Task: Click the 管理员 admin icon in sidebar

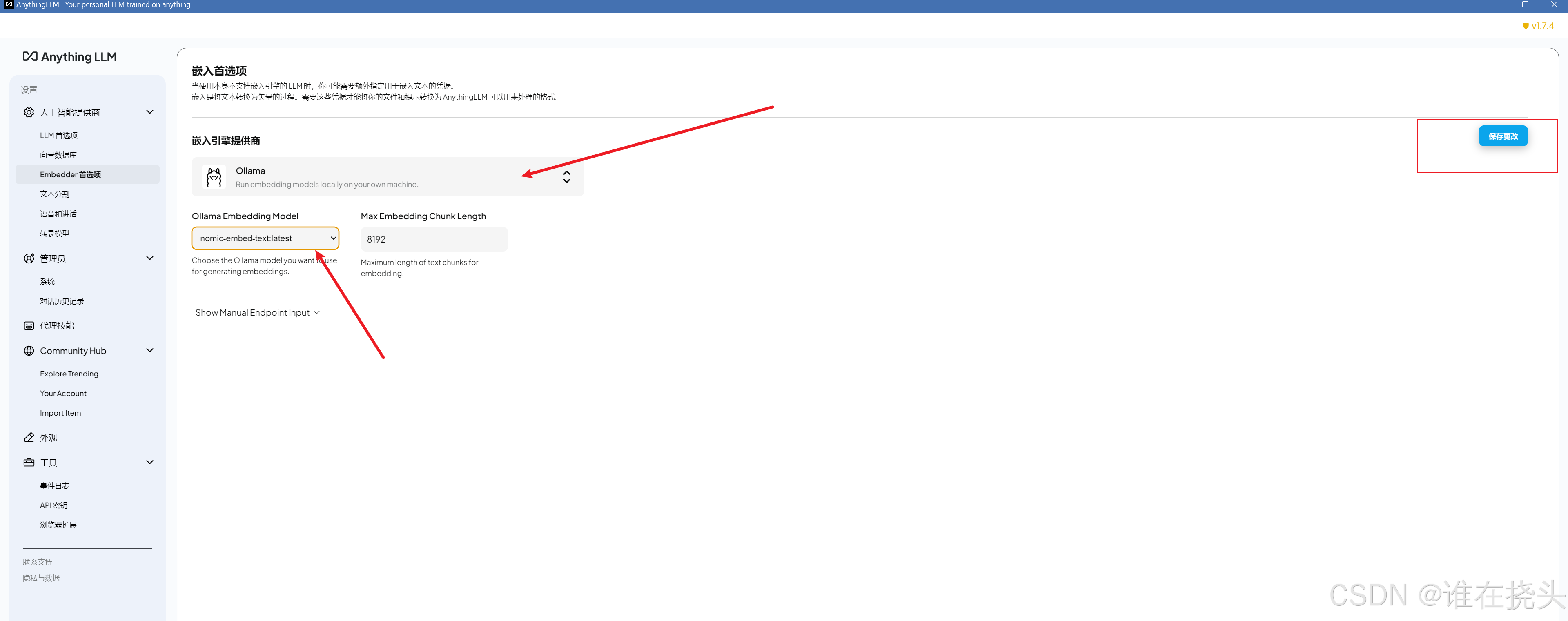Action: tap(29, 258)
